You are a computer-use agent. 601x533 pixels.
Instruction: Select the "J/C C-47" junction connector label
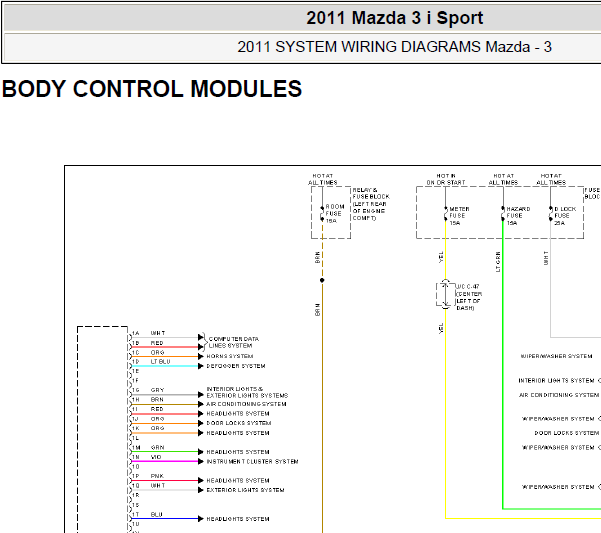coord(468,297)
